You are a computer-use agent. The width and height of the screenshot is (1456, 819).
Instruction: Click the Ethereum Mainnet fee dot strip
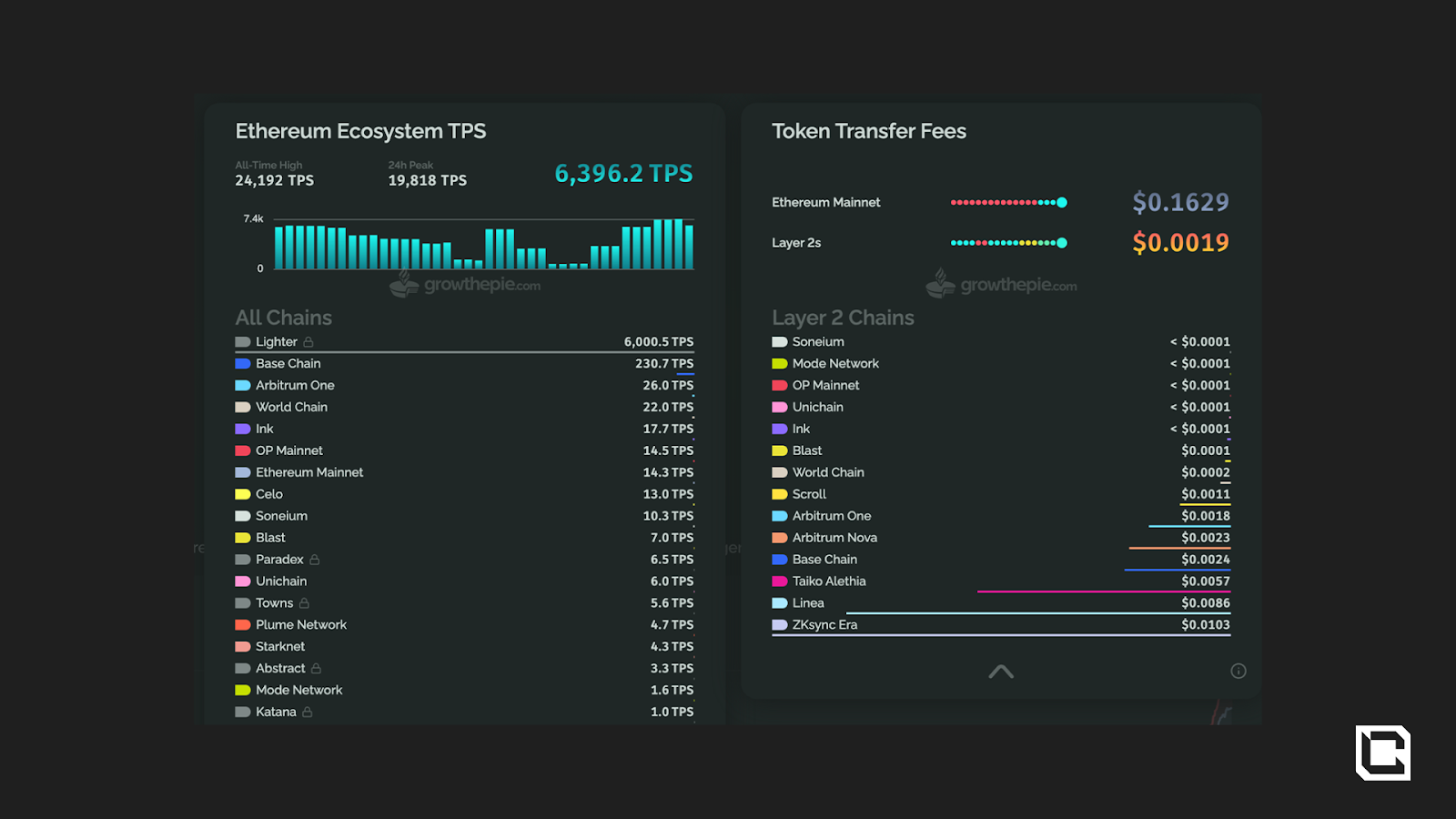pos(1009,203)
